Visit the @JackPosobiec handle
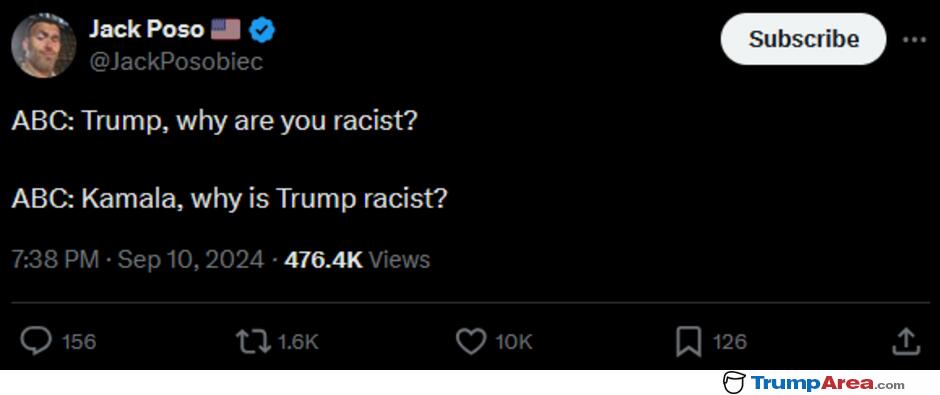Screen dimensions: 940x395 pos(176,62)
